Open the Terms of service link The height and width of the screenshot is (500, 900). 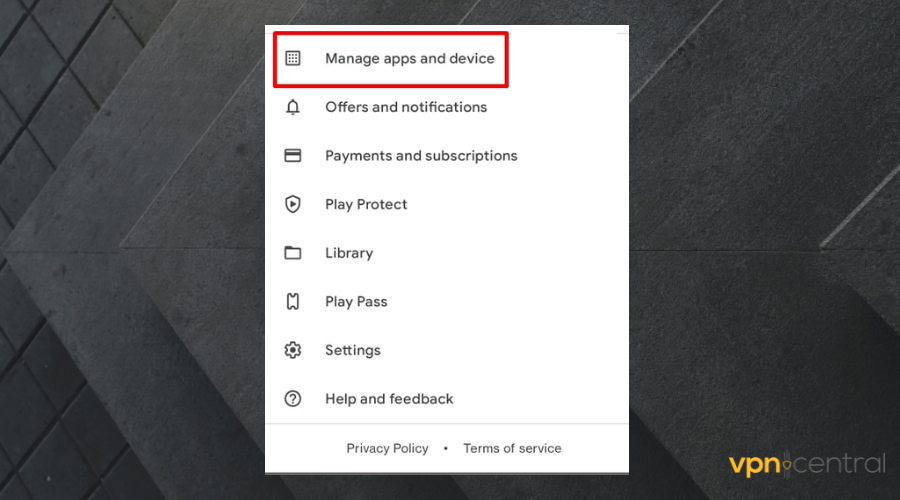pyautogui.click(x=512, y=449)
